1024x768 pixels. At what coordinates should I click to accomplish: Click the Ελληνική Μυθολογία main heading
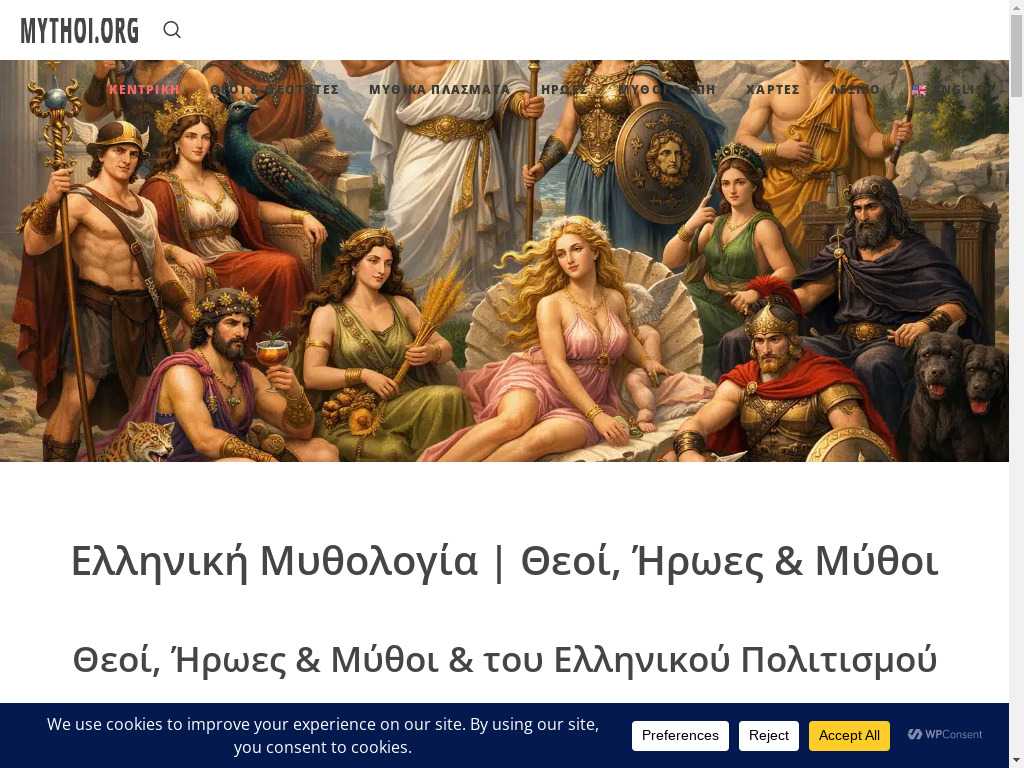[504, 561]
